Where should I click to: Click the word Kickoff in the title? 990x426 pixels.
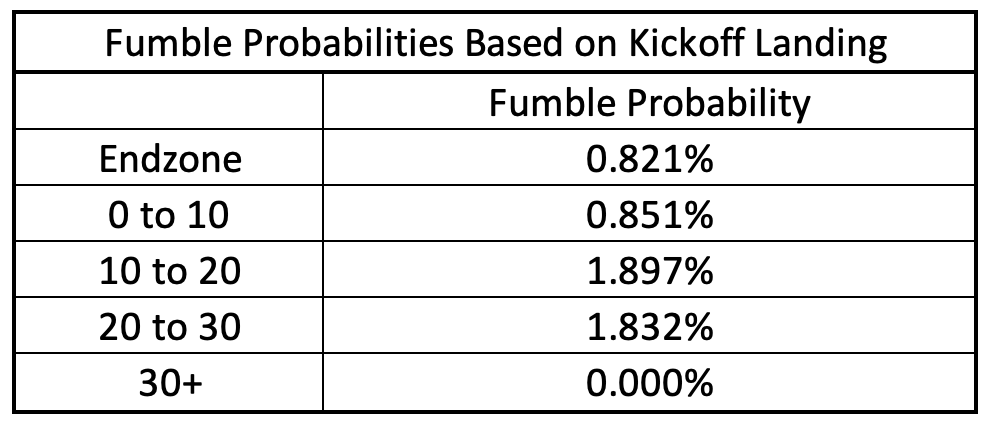689,44
